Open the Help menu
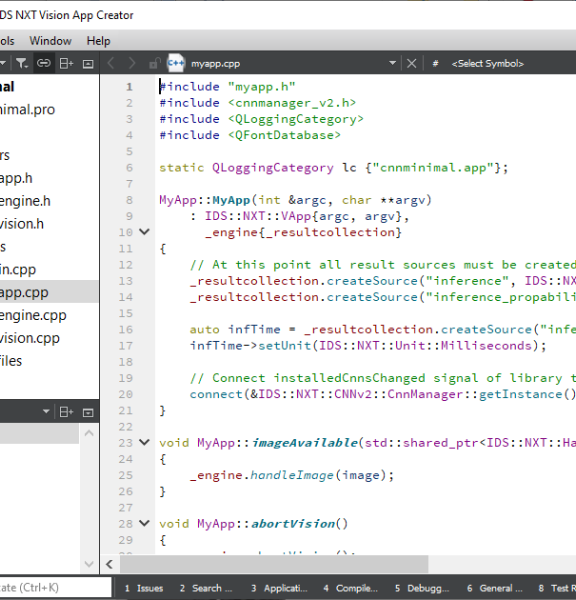Screen dimensions: 576x600 click(x=98, y=41)
